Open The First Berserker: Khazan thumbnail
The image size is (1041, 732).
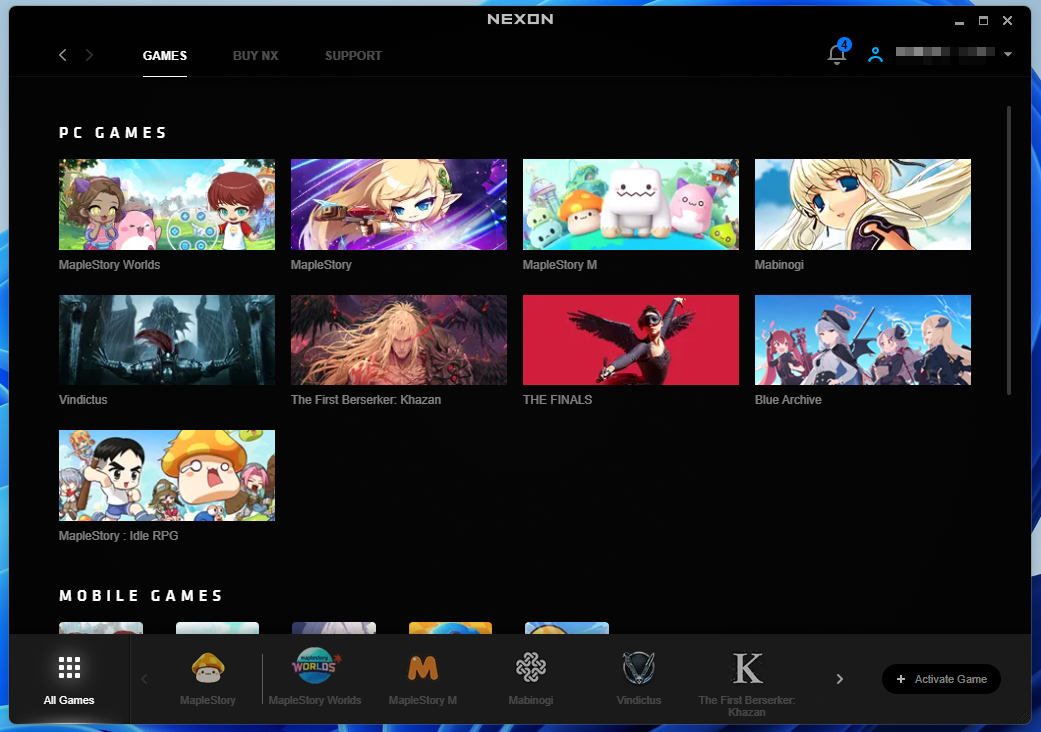pos(399,340)
